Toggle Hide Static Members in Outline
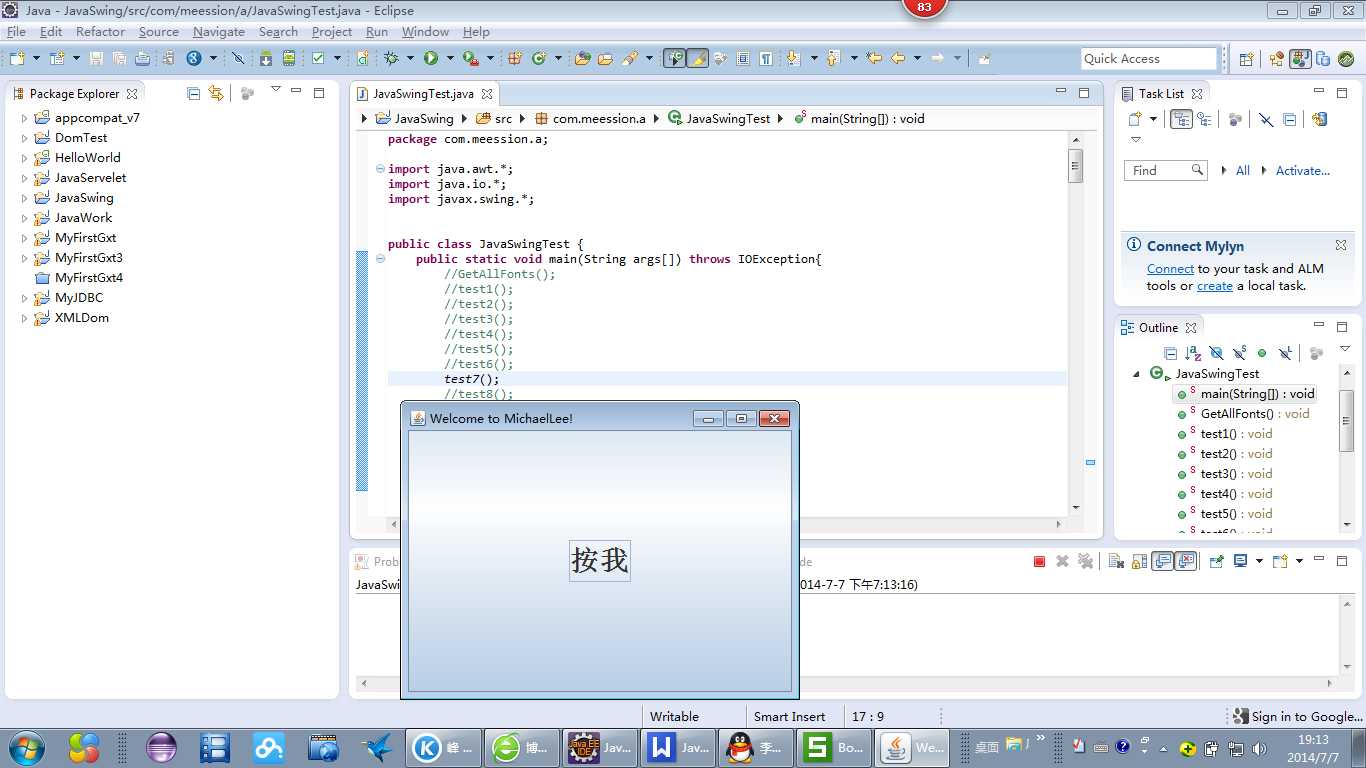Image resolution: width=1366 pixels, height=768 pixels. tap(1239, 353)
